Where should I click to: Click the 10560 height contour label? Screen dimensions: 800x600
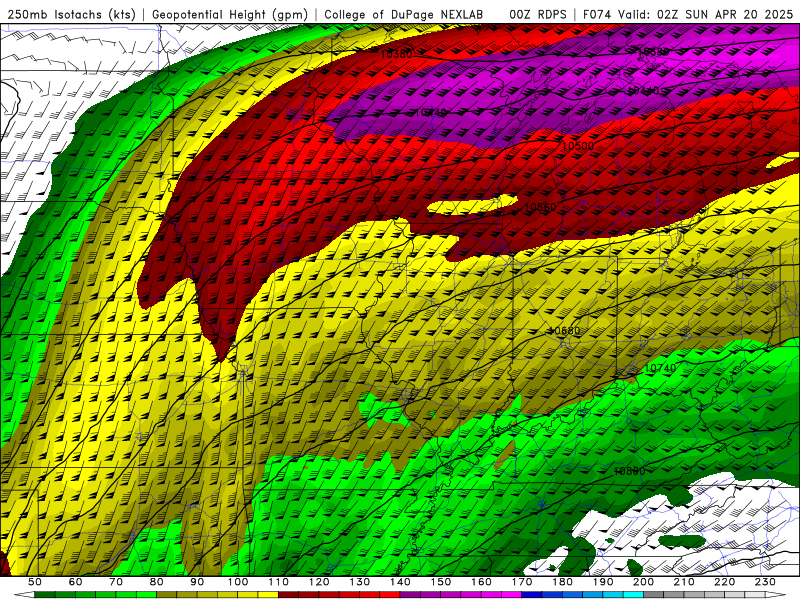(x=540, y=207)
